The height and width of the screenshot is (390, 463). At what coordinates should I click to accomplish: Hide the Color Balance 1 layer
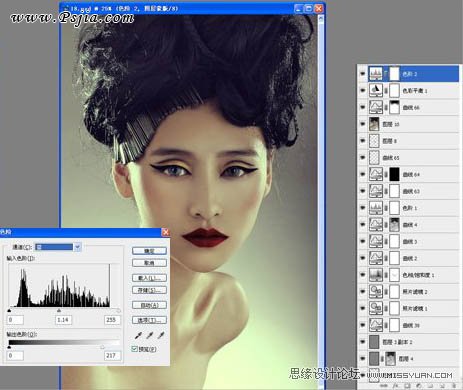363,90
